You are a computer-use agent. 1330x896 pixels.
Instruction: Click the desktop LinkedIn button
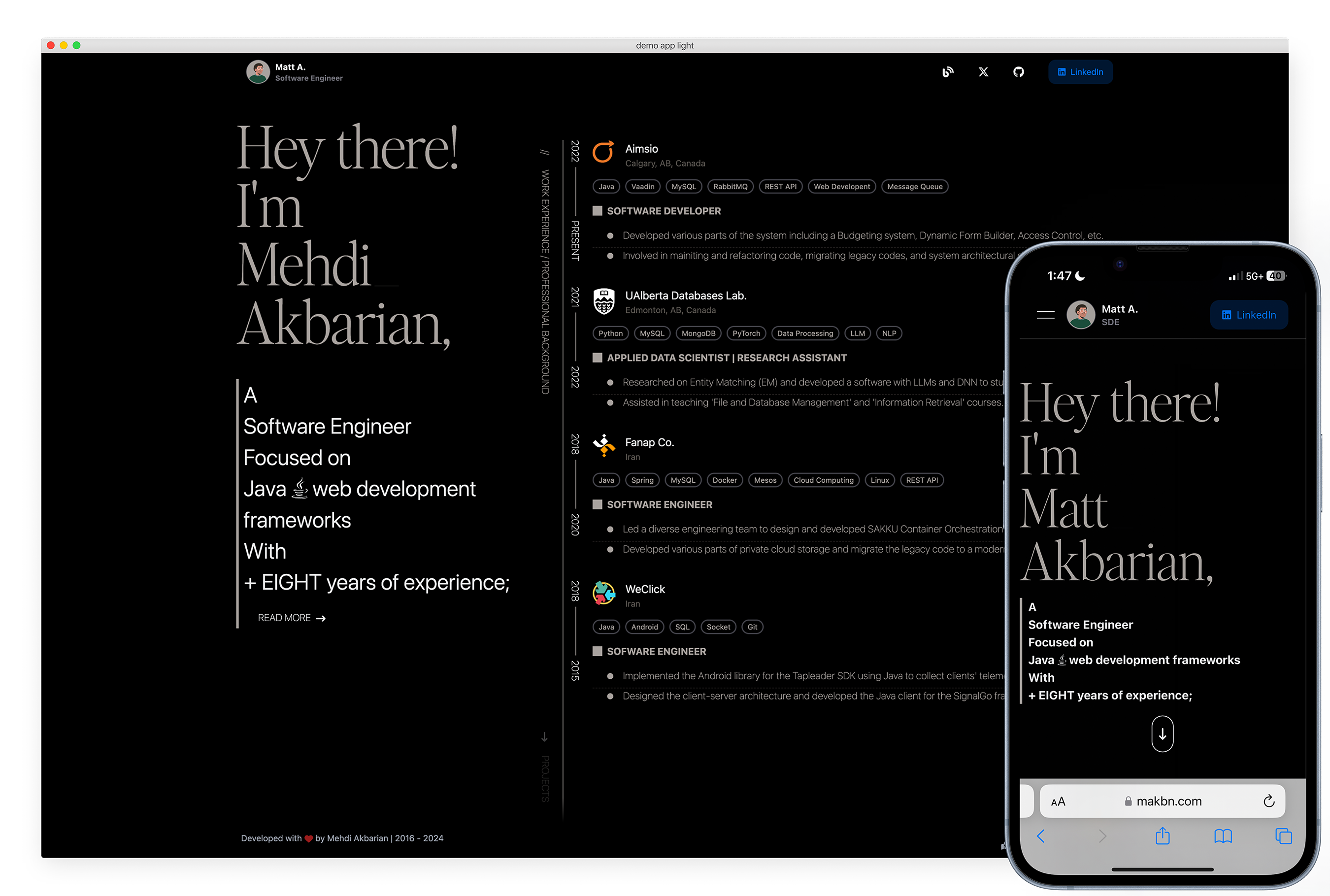pos(1080,72)
